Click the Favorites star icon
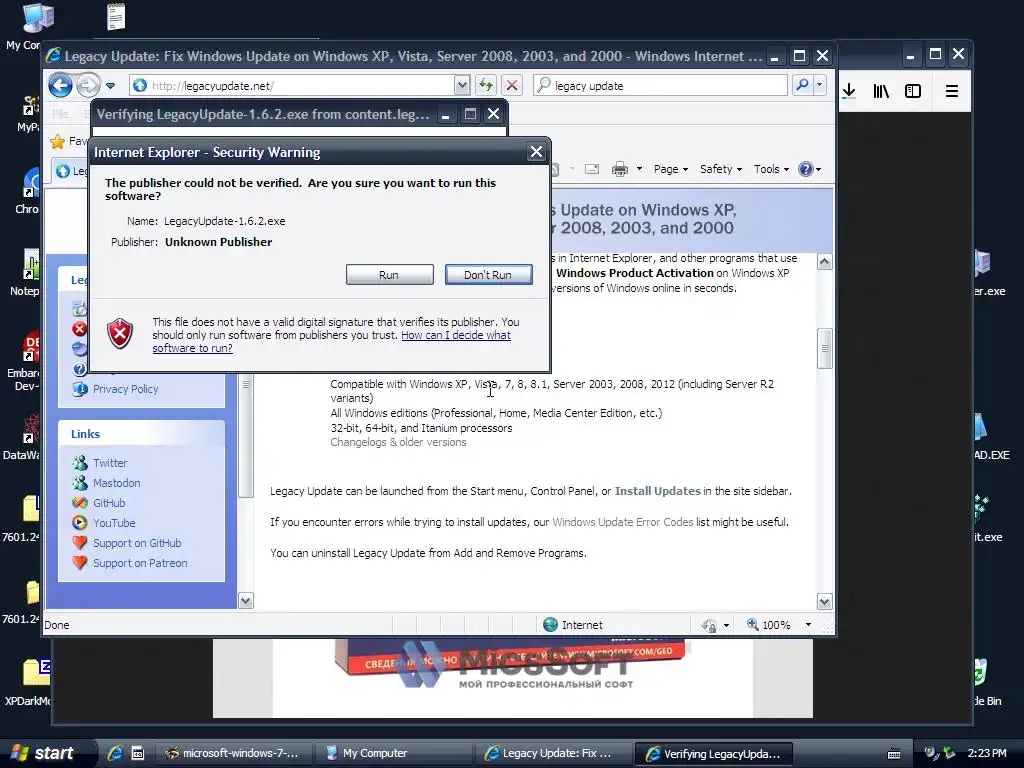 click(58, 141)
